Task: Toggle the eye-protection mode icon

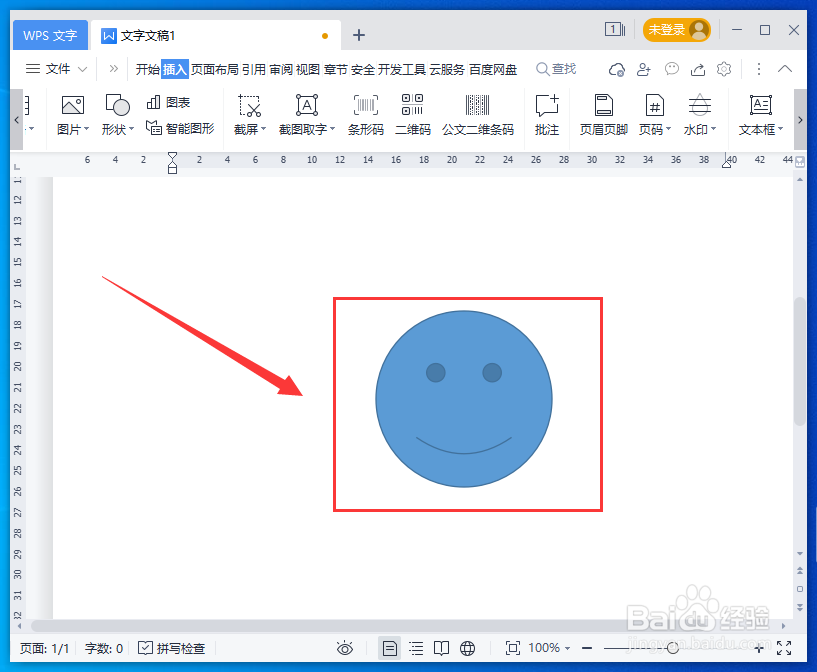Action: (x=345, y=648)
